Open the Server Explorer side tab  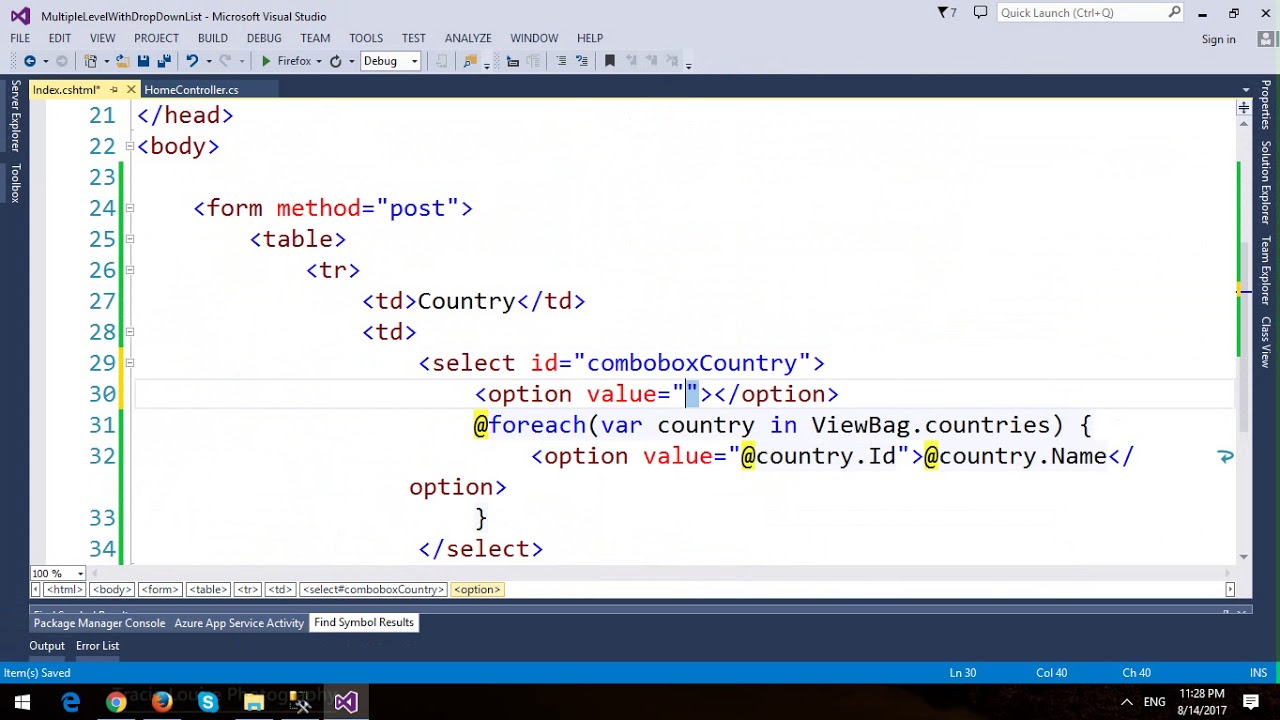coord(15,116)
